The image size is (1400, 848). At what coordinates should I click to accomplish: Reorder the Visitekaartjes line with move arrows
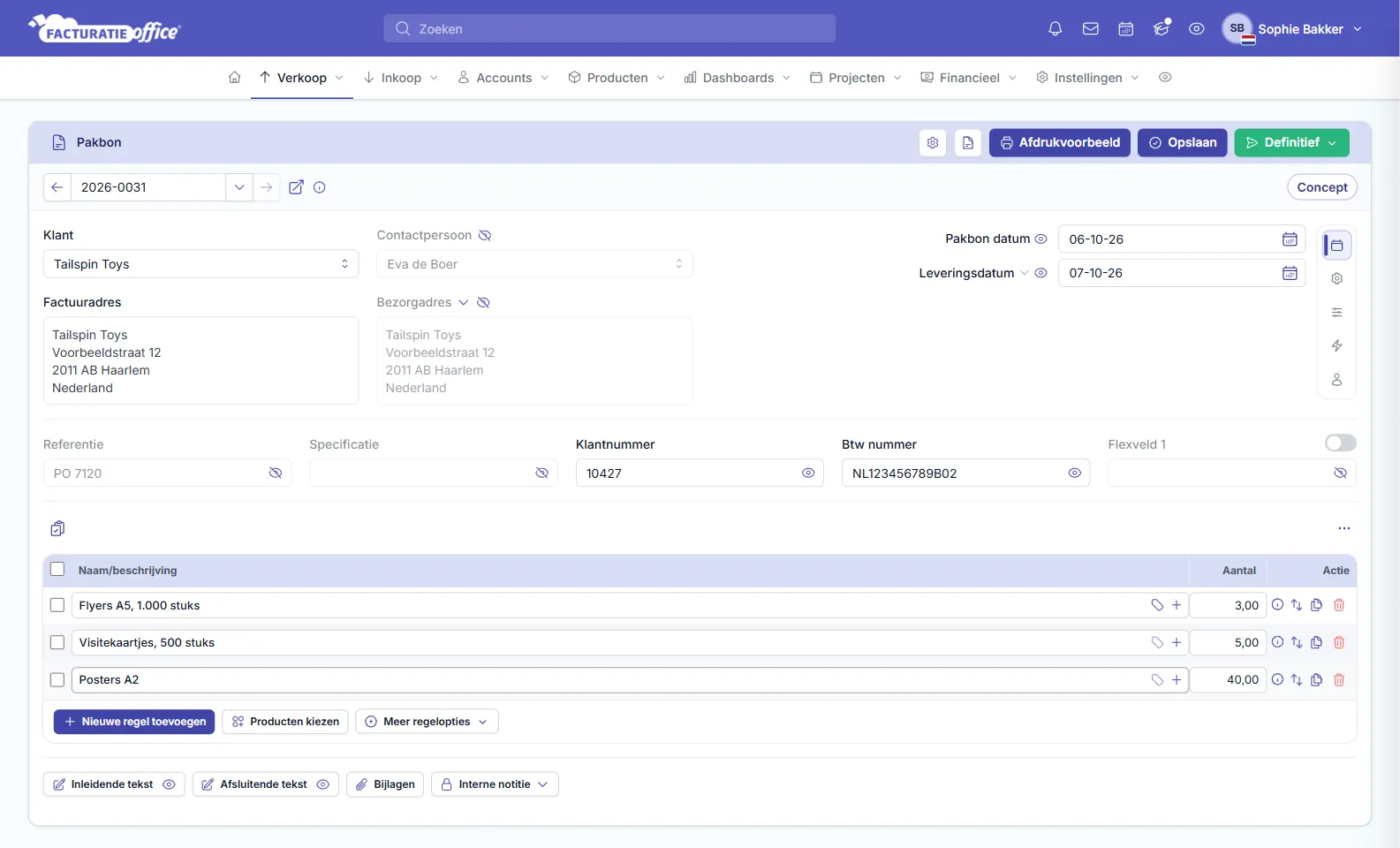click(x=1297, y=643)
